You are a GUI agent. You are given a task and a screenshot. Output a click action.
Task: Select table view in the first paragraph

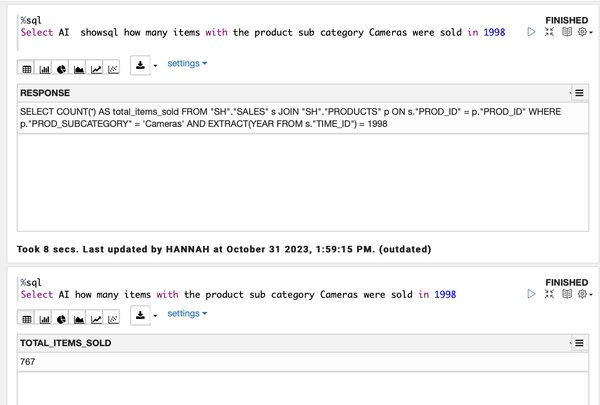tap(27, 69)
